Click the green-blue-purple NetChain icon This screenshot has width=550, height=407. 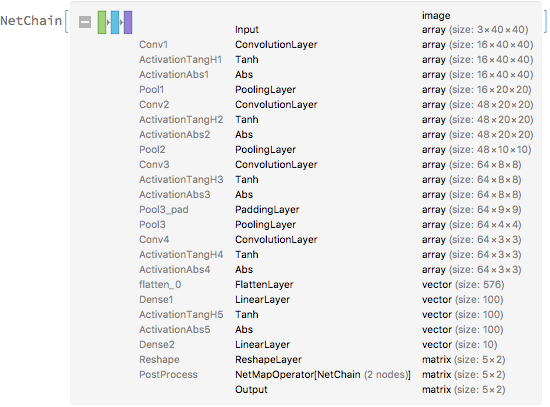115,22
